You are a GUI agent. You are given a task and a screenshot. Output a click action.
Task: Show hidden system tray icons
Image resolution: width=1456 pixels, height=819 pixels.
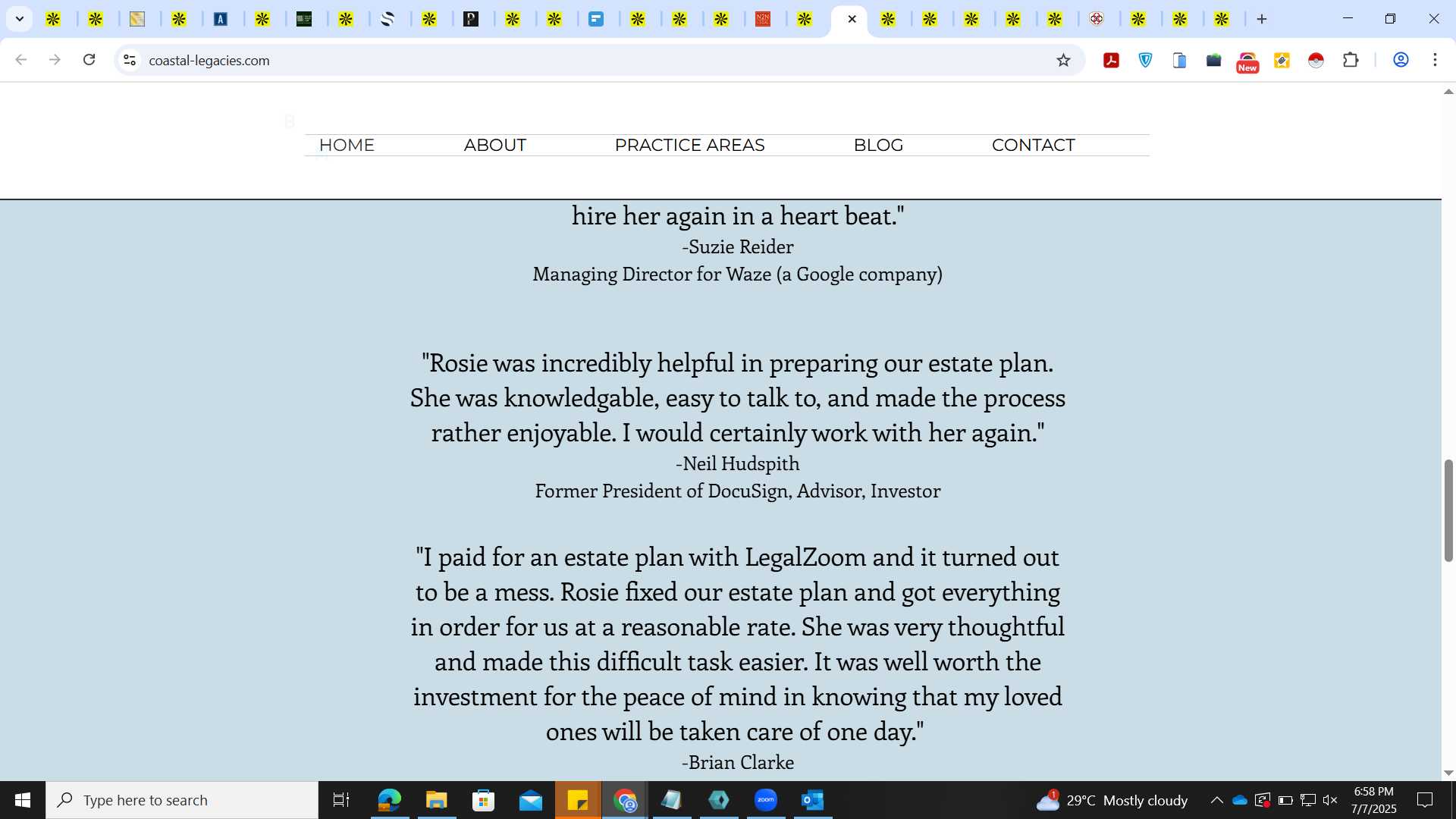(1216, 800)
